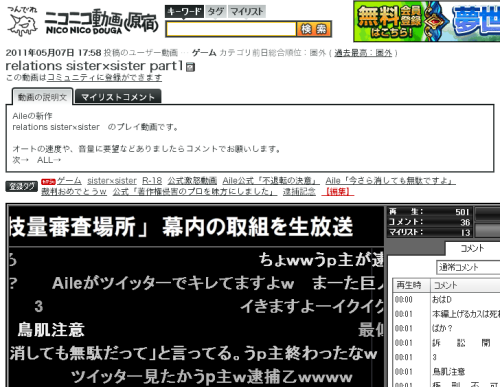
Task: Select the comment row おはD
Action: [x=447, y=300]
